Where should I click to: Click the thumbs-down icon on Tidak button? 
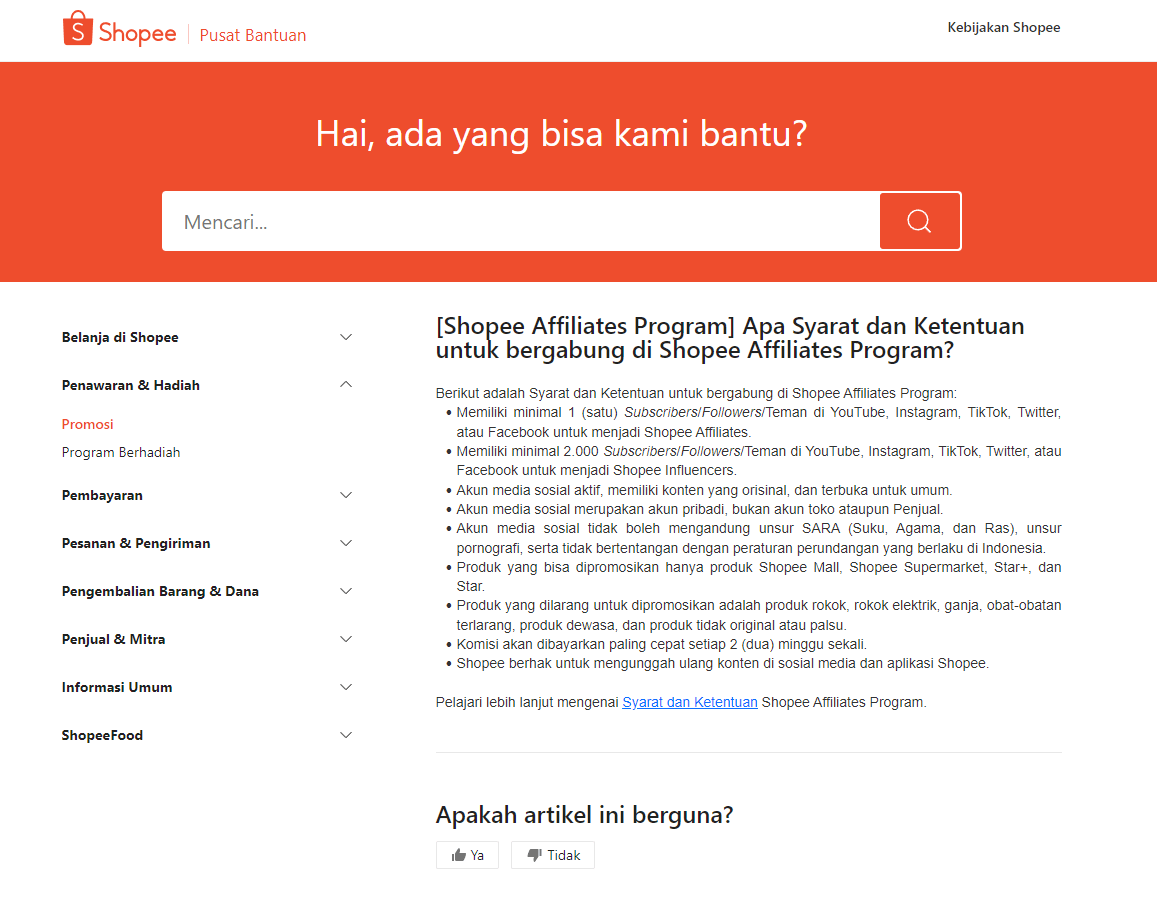pyautogui.click(x=533, y=854)
